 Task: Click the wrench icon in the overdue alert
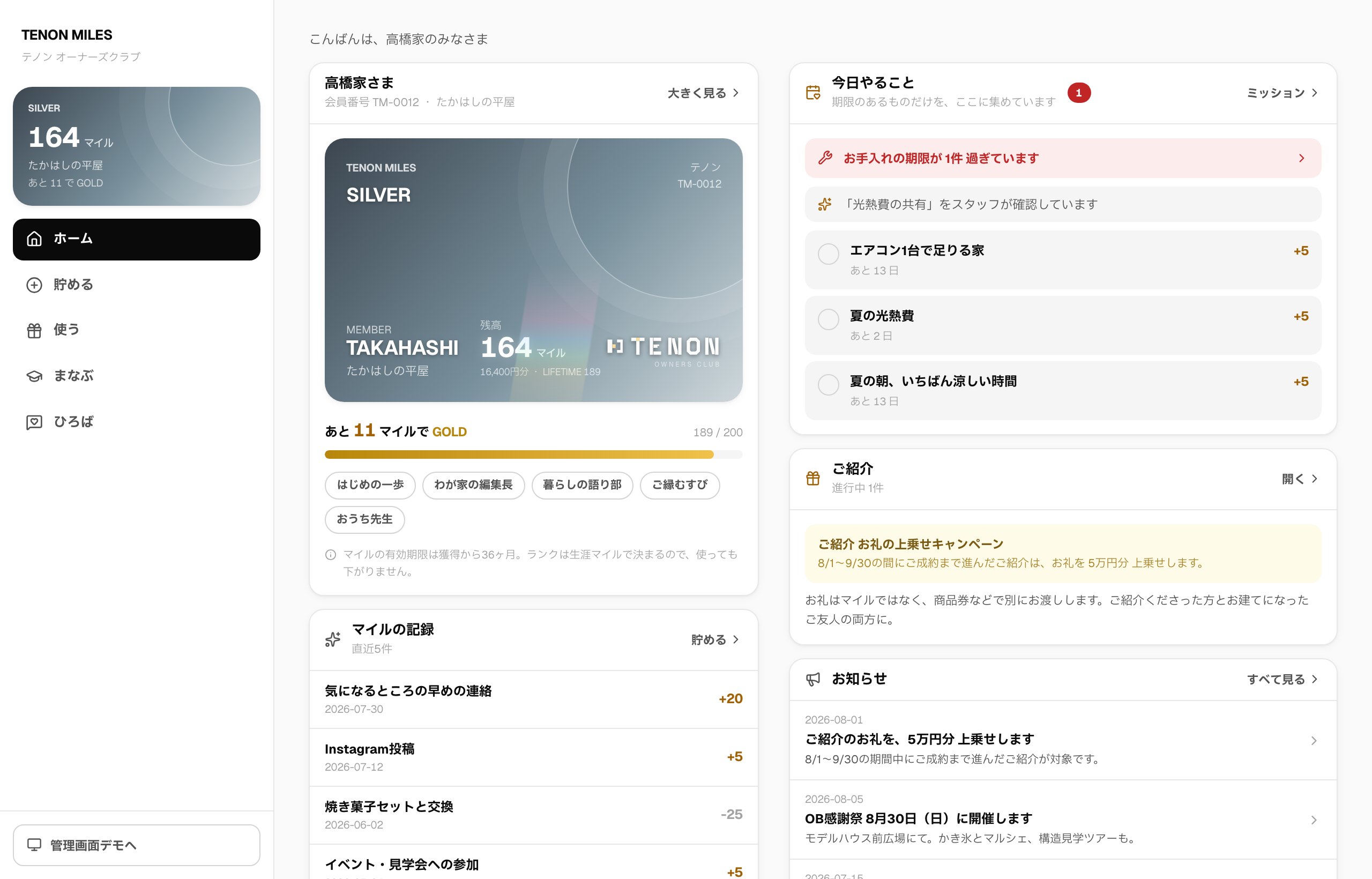pos(825,158)
